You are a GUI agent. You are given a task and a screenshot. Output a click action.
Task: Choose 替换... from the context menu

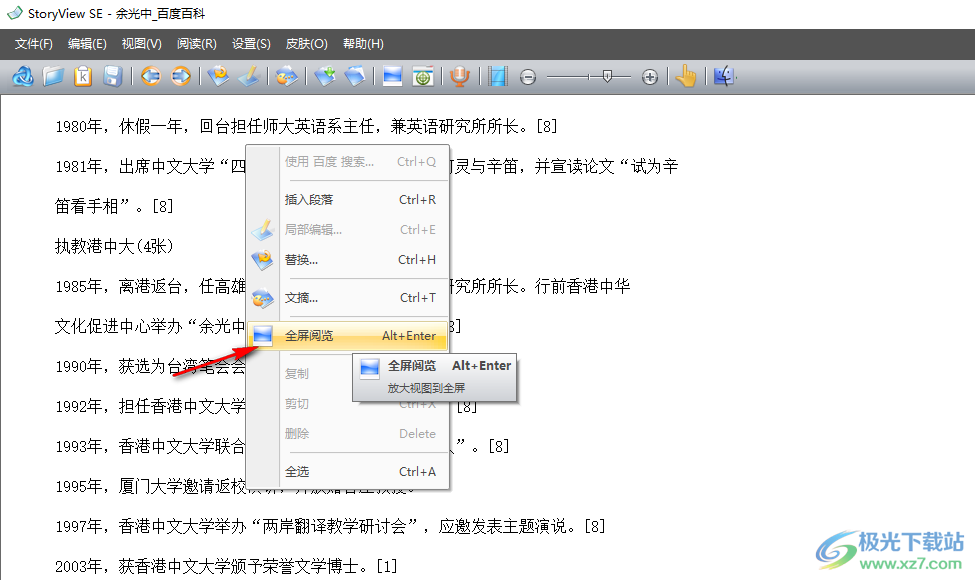click(348, 260)
